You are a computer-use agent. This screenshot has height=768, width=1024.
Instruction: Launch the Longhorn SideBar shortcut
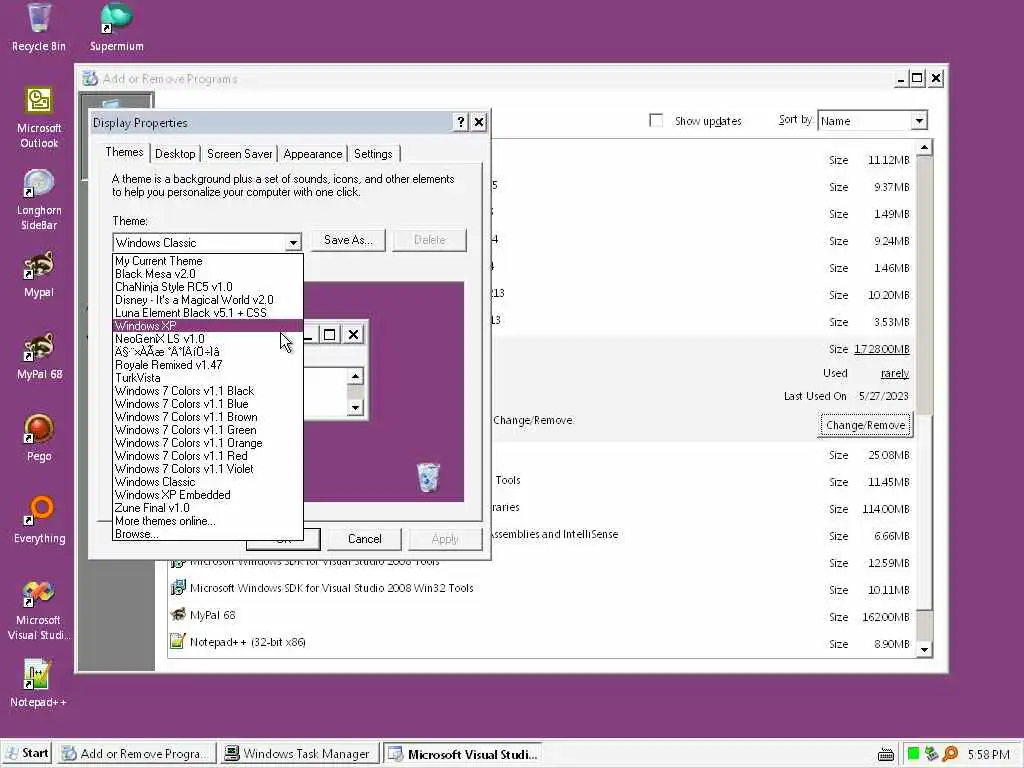(x=39, y=199)
